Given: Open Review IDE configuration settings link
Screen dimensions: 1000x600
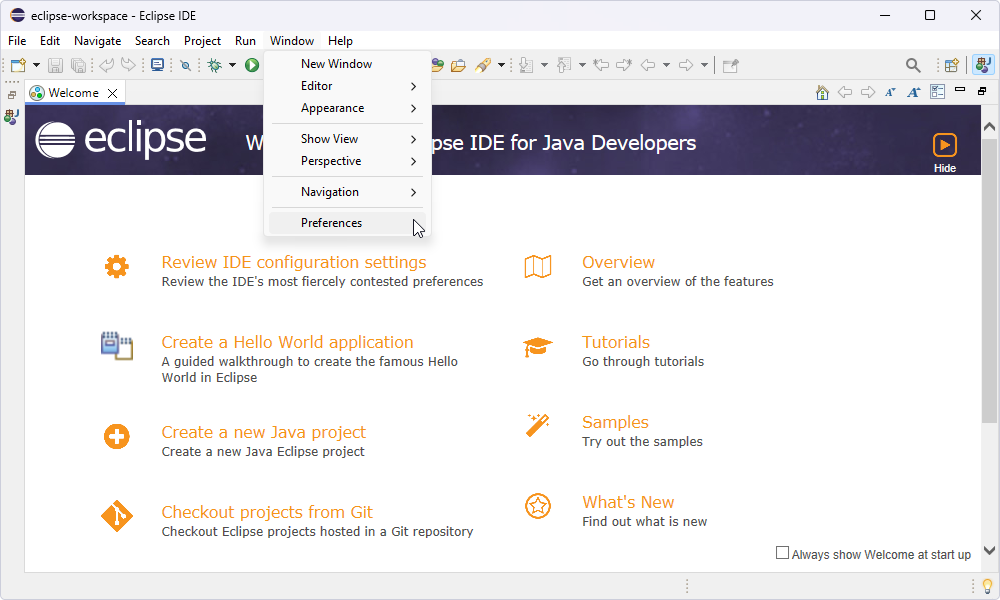Looking at the screenshot, I should tap(293, 262).
